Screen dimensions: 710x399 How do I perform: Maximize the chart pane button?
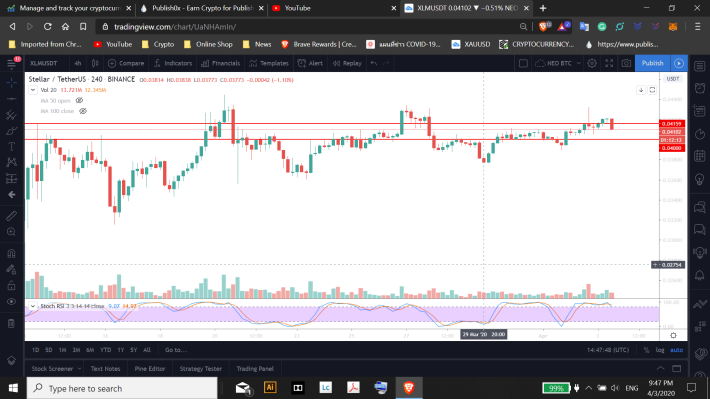click(x=652, y=90)
